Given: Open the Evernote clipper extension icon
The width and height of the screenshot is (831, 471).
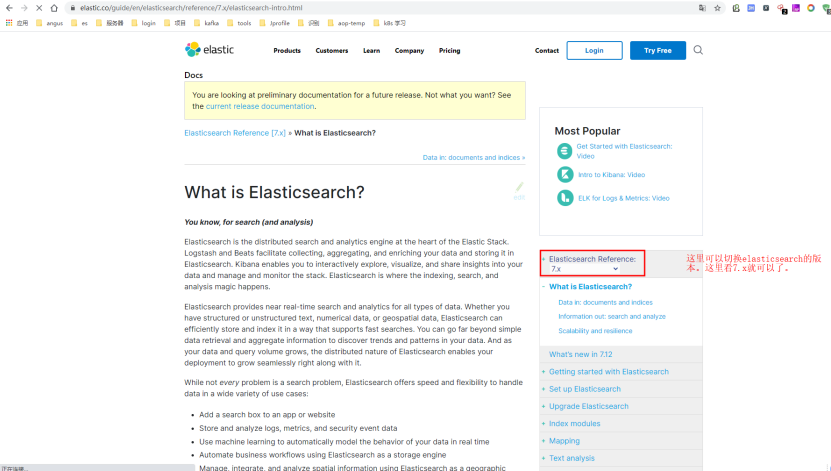Looking at the screenshot, I should pyautogui.click(x=736, y=8).
